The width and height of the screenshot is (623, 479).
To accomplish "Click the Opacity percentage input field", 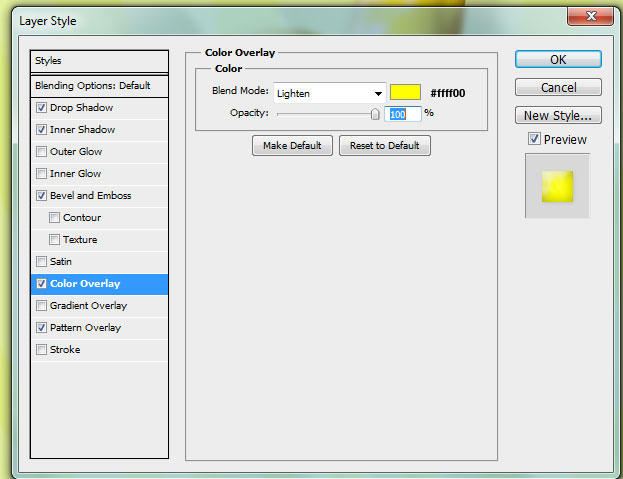I will [404, 114].
